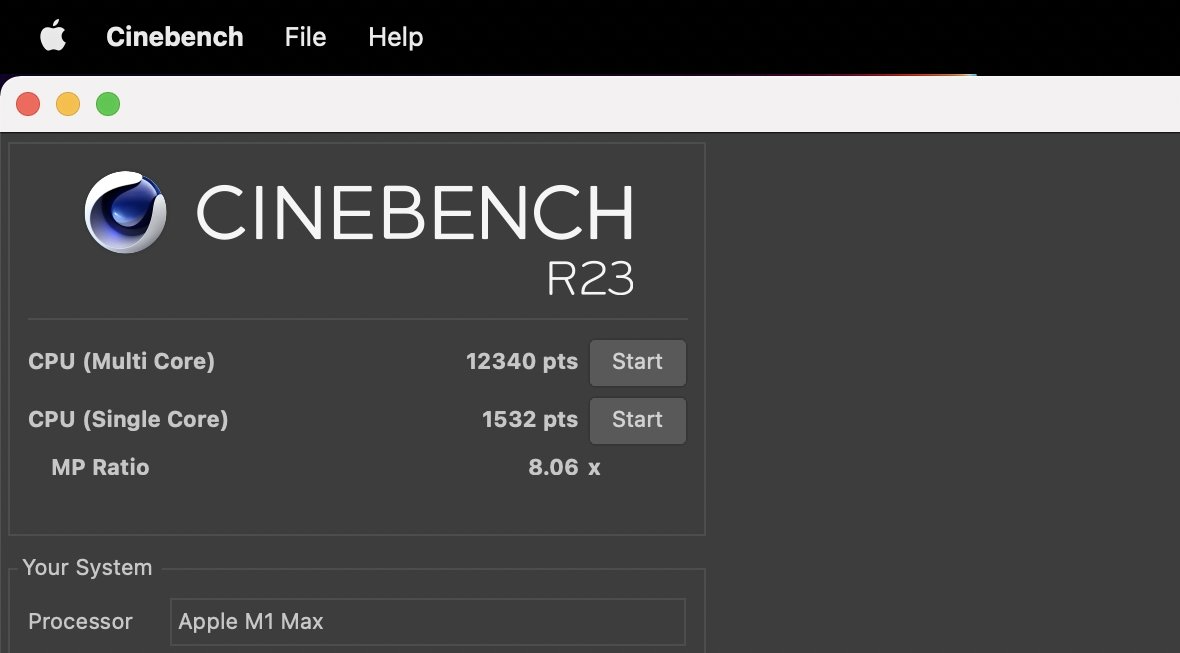Click the 12340 pts multi-core score
The width and height of the screenshot is (1180, 653).
pyautogui.click(x=521, y=362)
